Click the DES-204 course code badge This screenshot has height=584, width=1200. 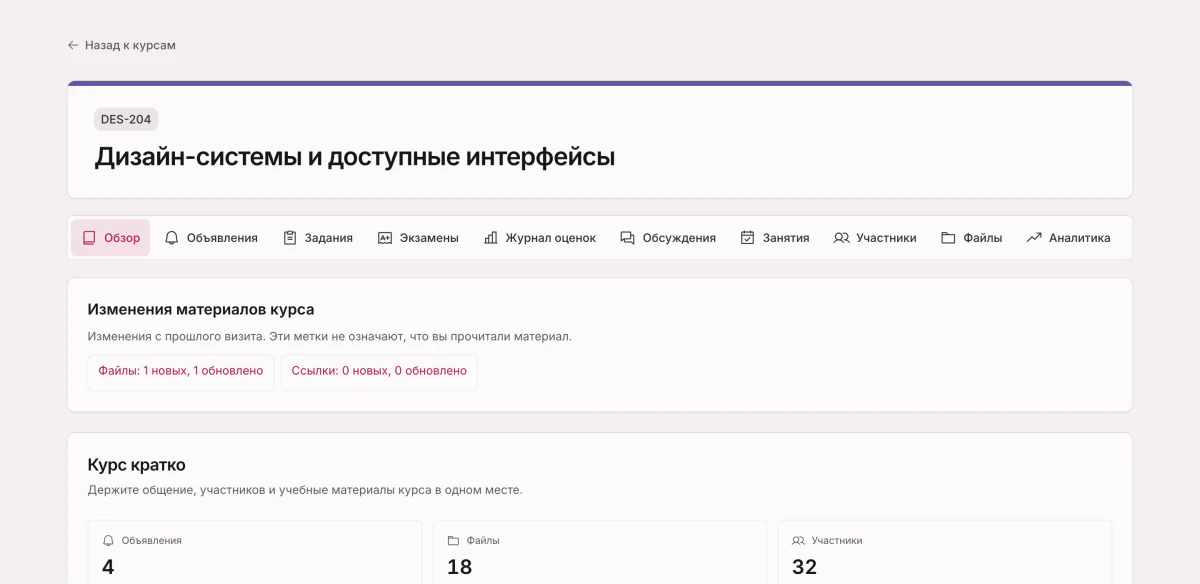coord(126,119)
